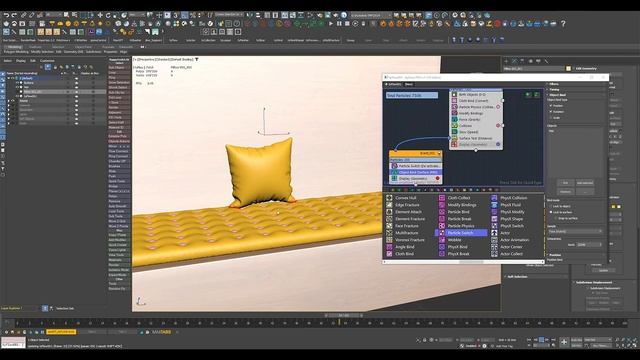Open the Sample Face dropdown
This screenshot has width=640, height=360.
click(x=575, y=231)
